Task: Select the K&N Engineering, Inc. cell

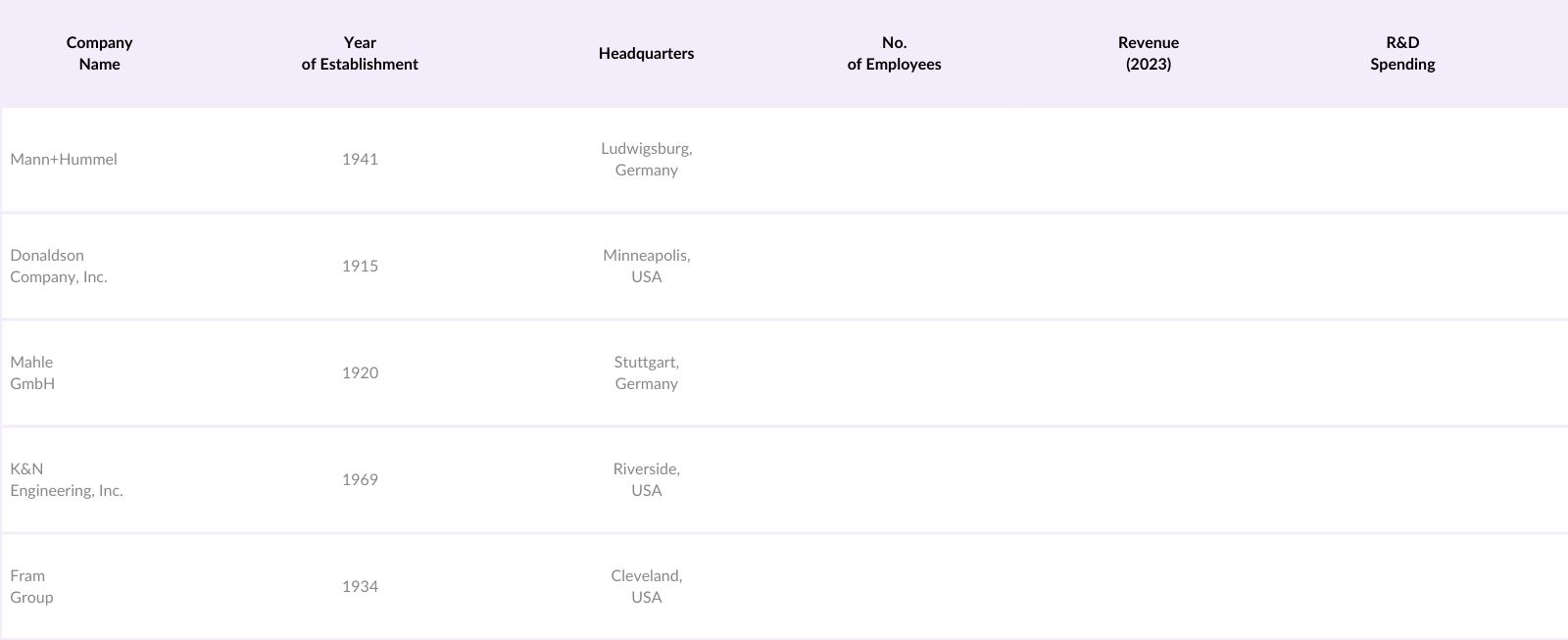Action: tap(67, 480)
